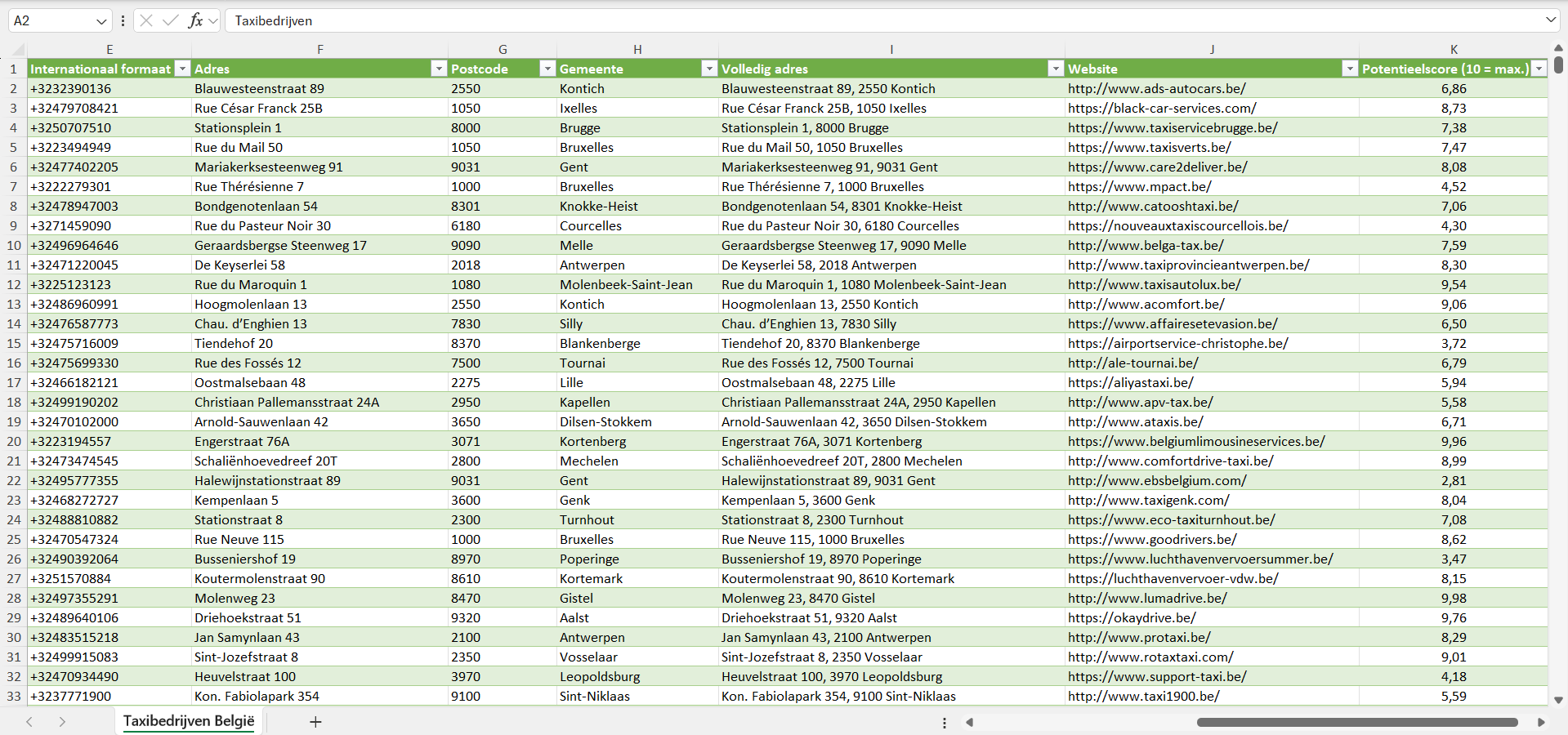1568x735 pixels.
Task: Open the Website column filter dropdown
Action: click(x=1350, y=69)
